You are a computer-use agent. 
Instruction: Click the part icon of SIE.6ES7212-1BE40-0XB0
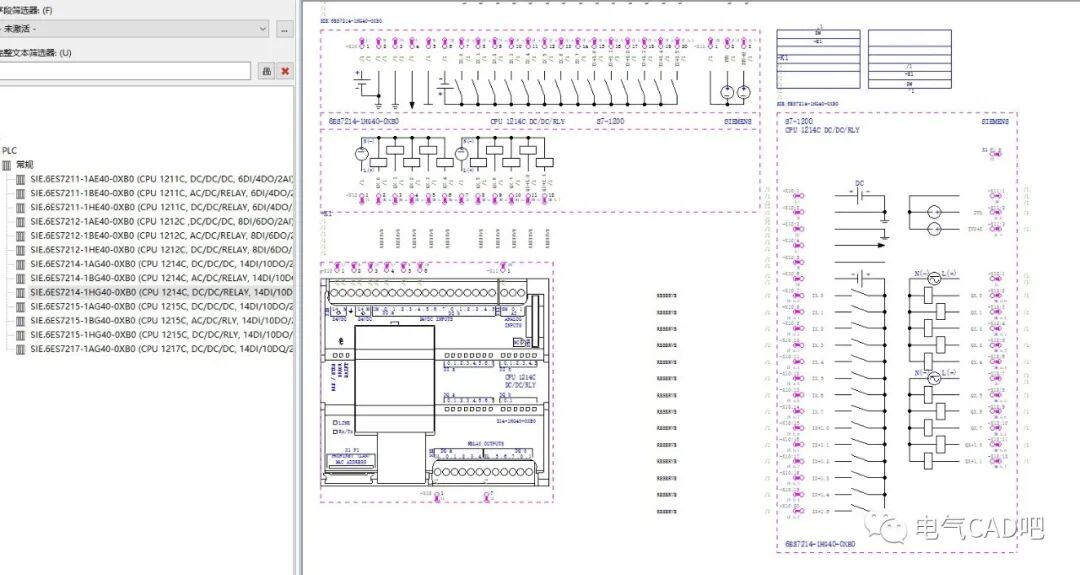[x=21, y=236]
